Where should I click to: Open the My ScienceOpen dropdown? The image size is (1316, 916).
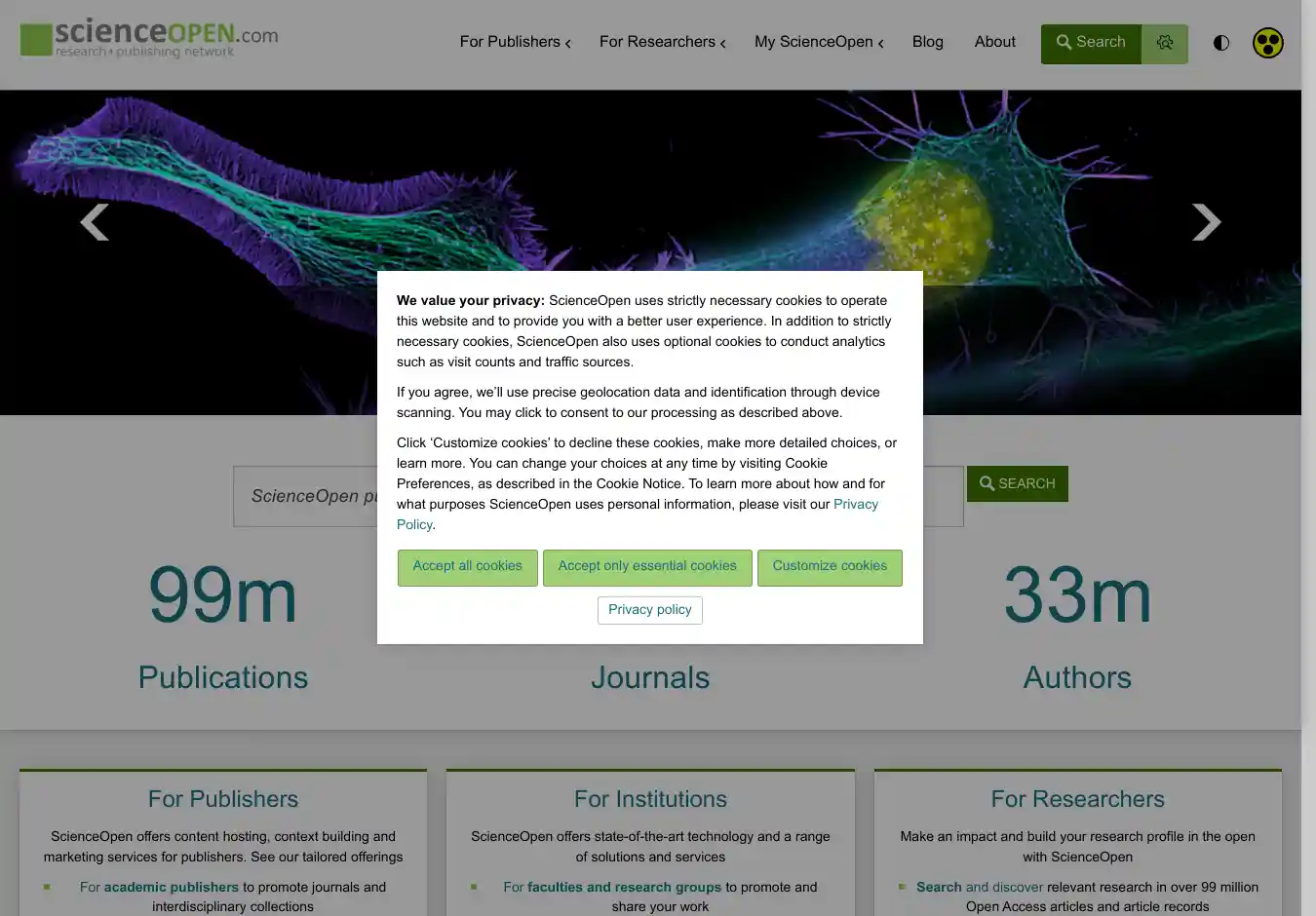tap(819, 42)
